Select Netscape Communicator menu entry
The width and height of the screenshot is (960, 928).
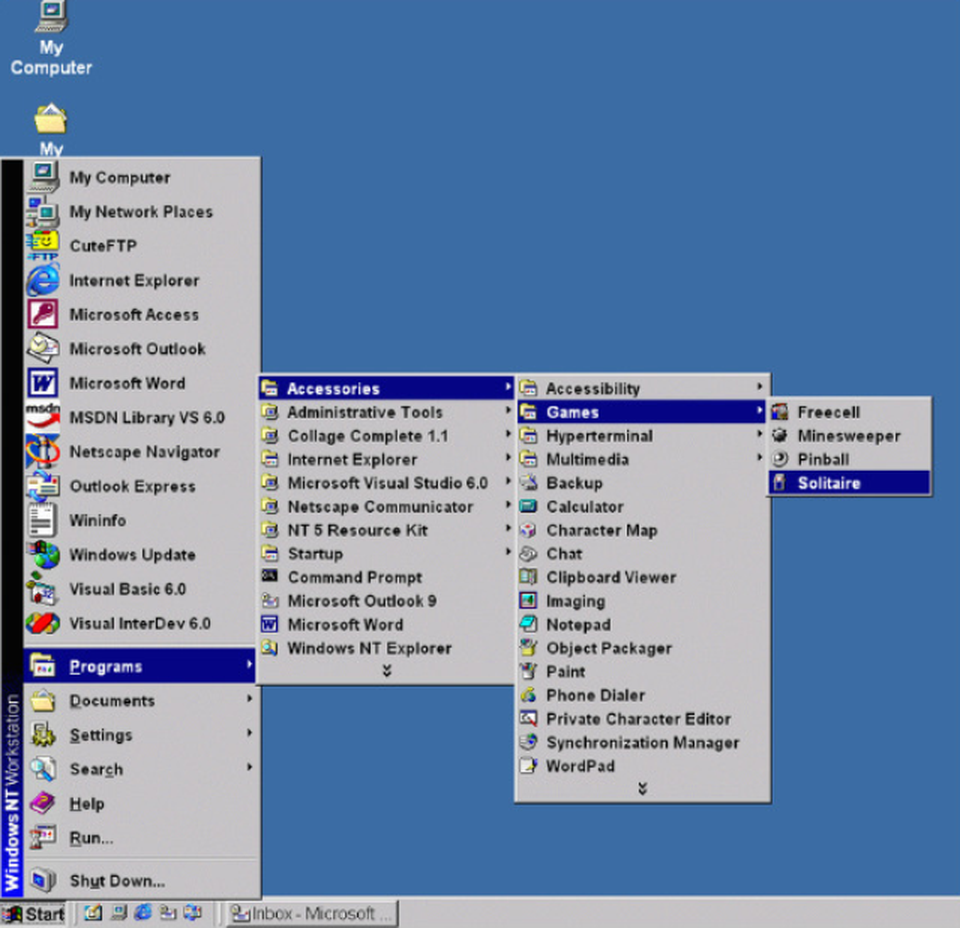(x=386, y=506)
